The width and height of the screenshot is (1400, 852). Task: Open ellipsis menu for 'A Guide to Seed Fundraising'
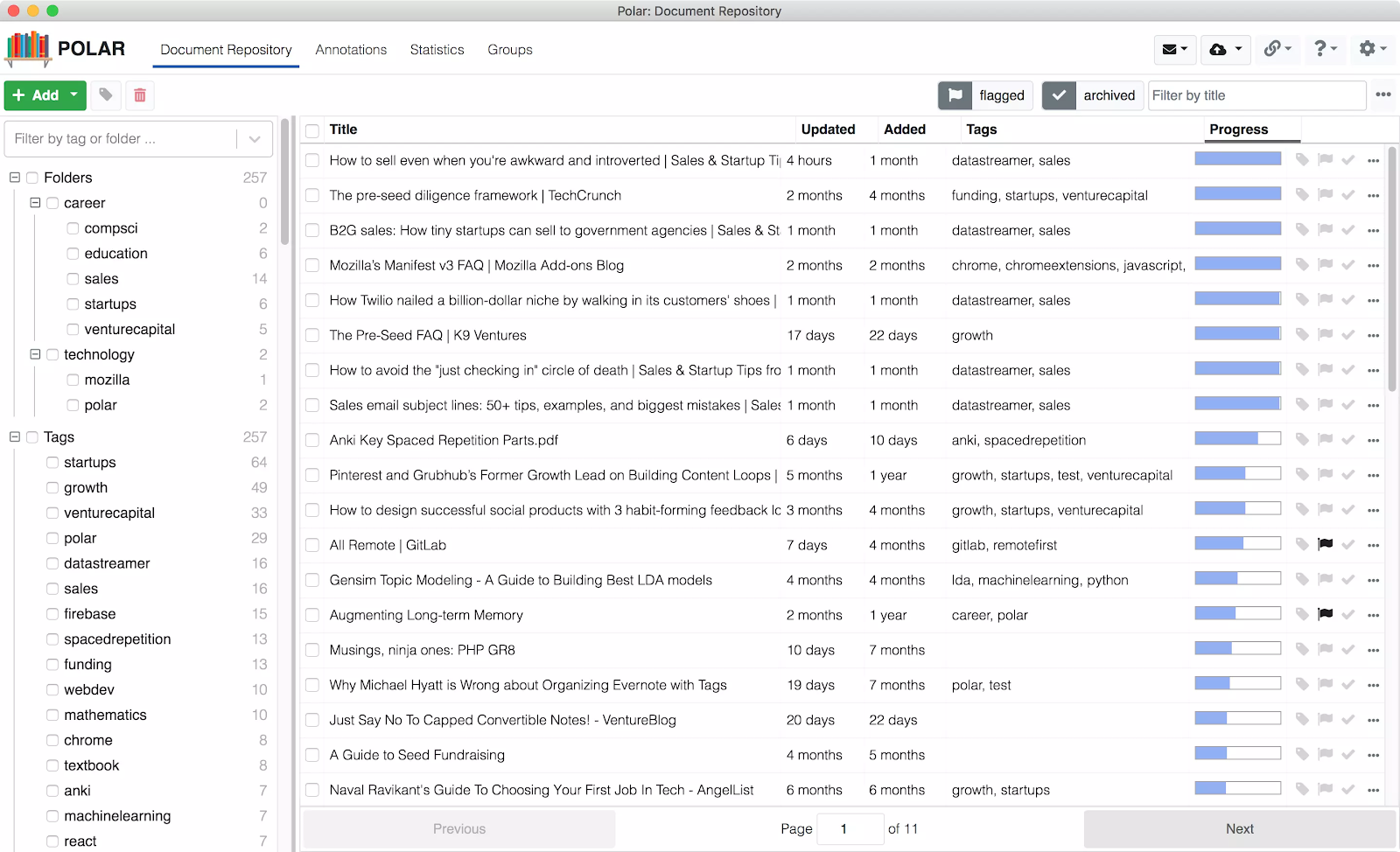tap(1373, 756)
